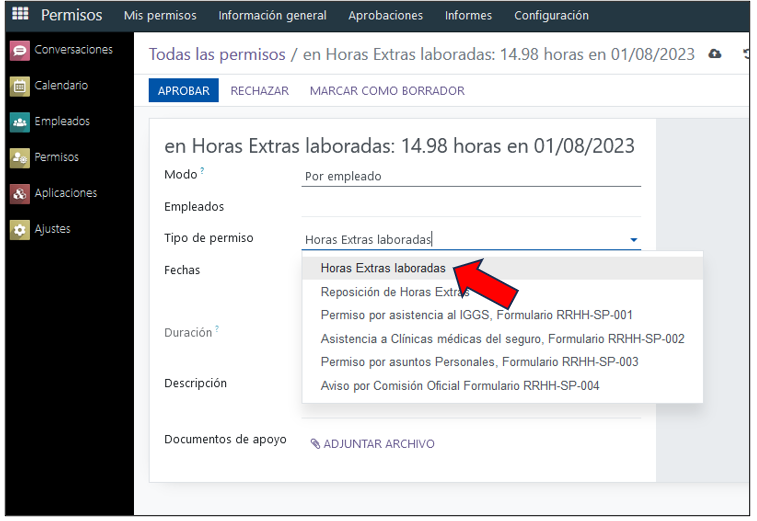Open the 'Configuración' menu
The image size is (757, 521).
(551, 15)
